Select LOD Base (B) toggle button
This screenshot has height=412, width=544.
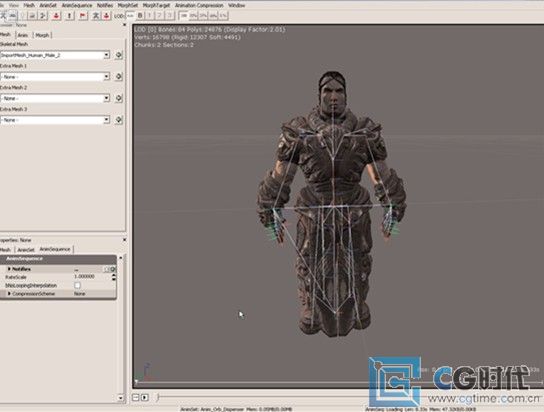140,16
